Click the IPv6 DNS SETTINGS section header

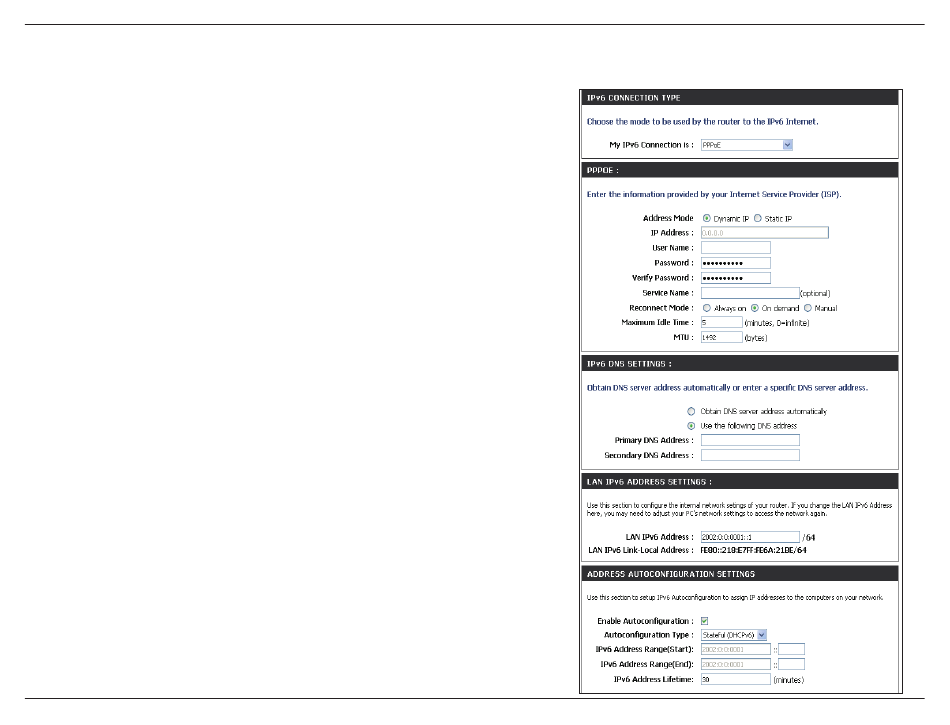point(740,364)
